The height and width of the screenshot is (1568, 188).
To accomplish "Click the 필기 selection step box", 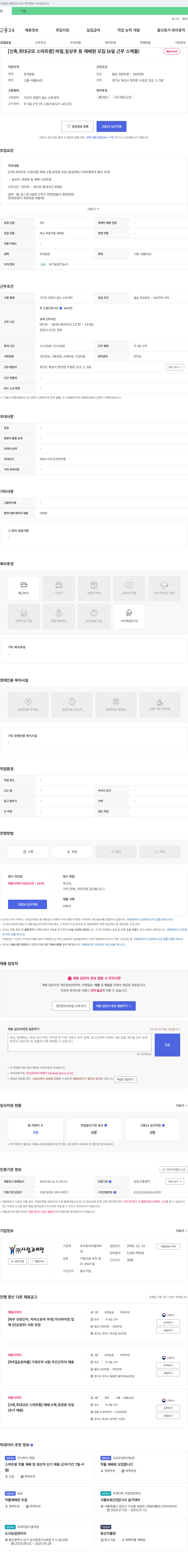I will (x=116, y=852).
